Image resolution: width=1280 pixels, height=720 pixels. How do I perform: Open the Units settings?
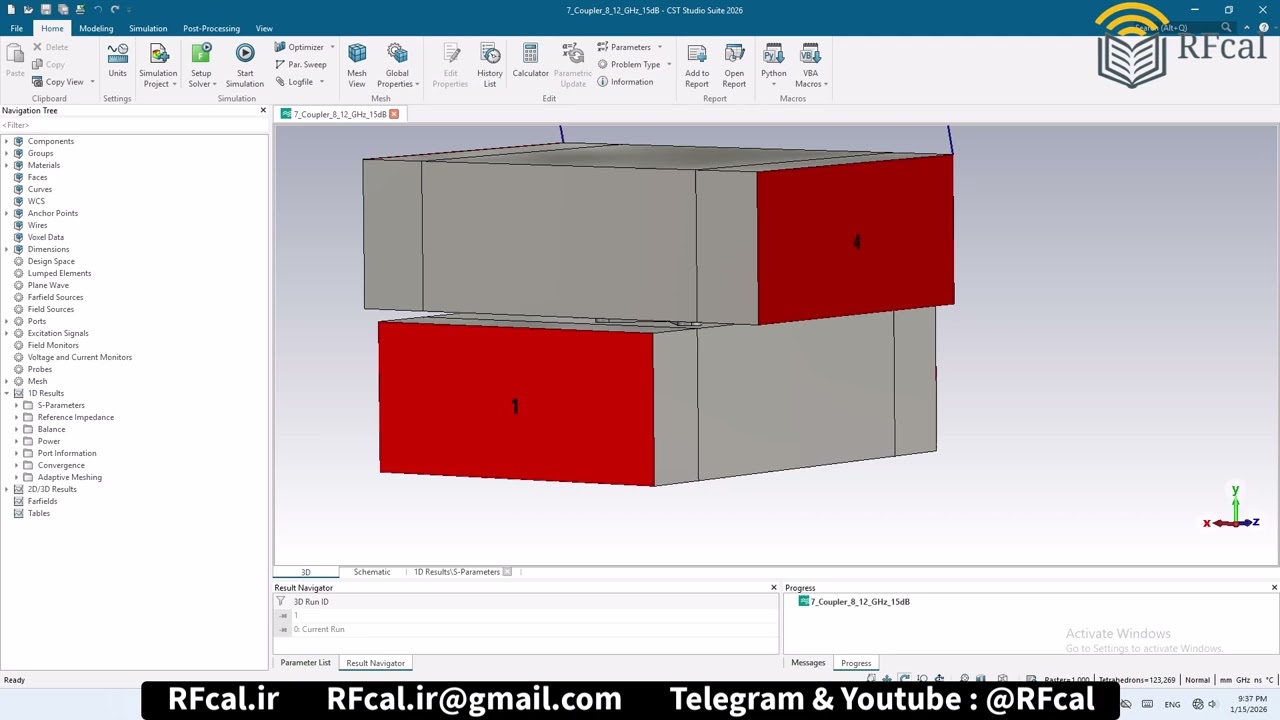(117, 60)
